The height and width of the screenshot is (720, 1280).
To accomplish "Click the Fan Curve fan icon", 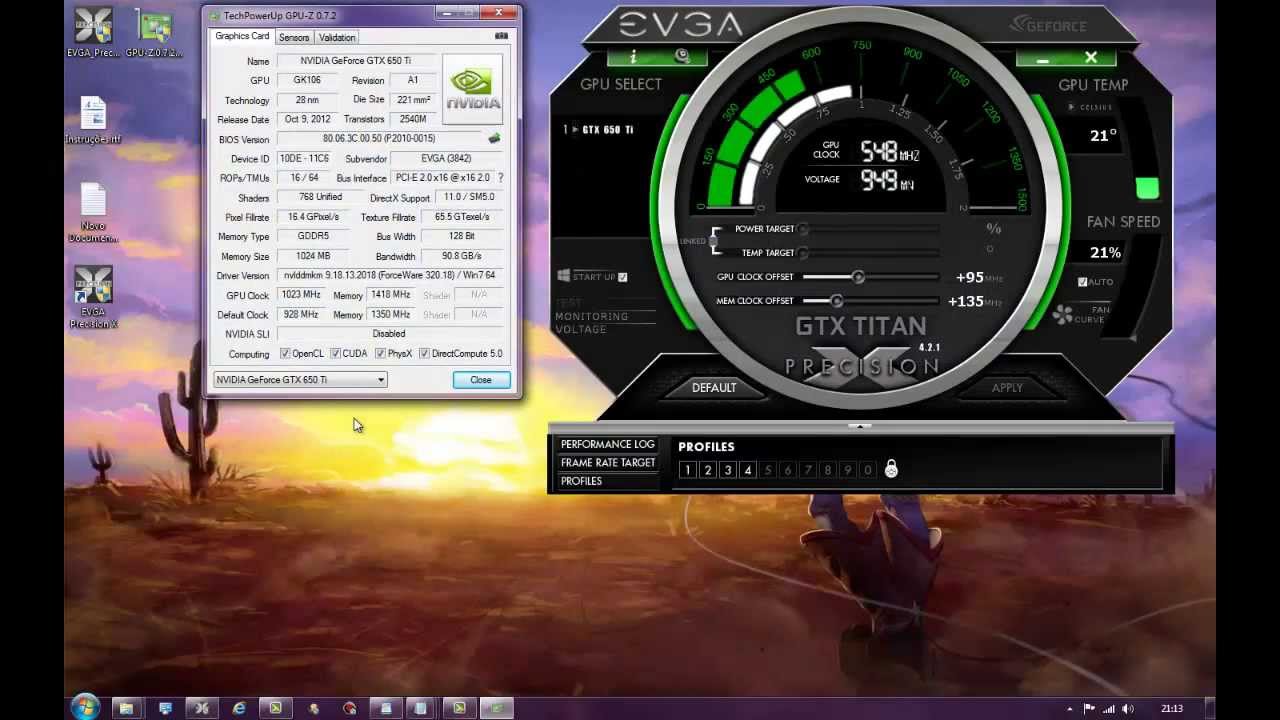I will 1062,315.
